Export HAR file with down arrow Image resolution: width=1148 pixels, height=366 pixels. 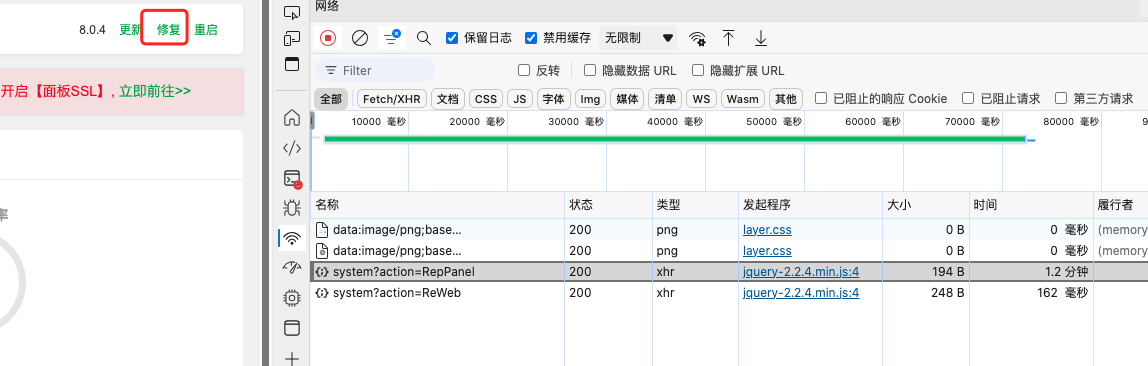coord(761,38)
